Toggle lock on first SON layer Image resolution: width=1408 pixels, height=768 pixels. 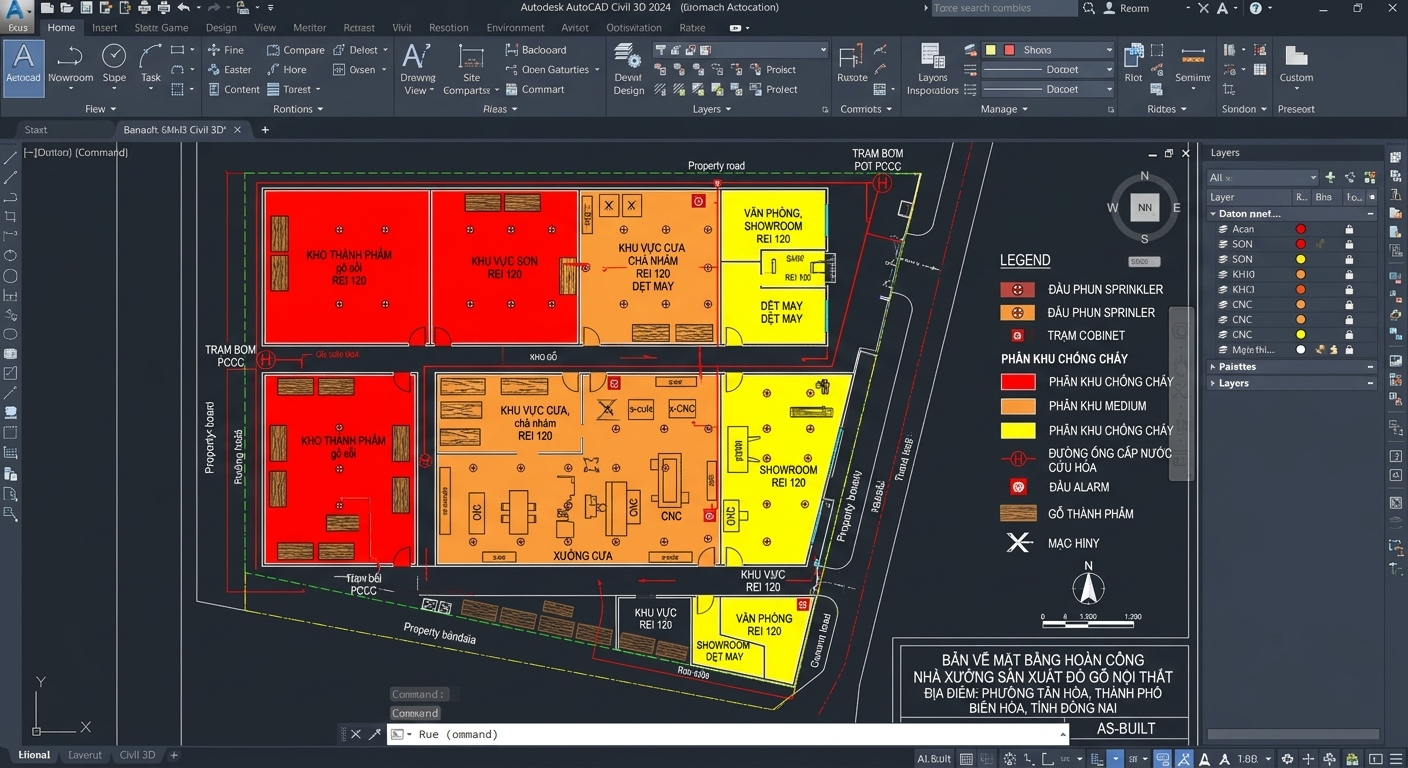(x=1349, y=244)
